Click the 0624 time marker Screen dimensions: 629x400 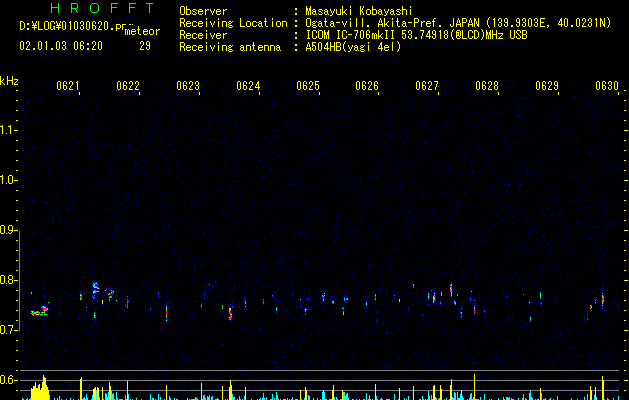pos(248,86)
